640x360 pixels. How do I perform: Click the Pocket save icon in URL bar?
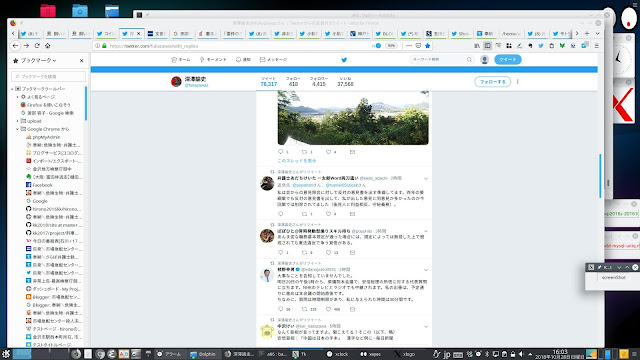pos(418,46)
